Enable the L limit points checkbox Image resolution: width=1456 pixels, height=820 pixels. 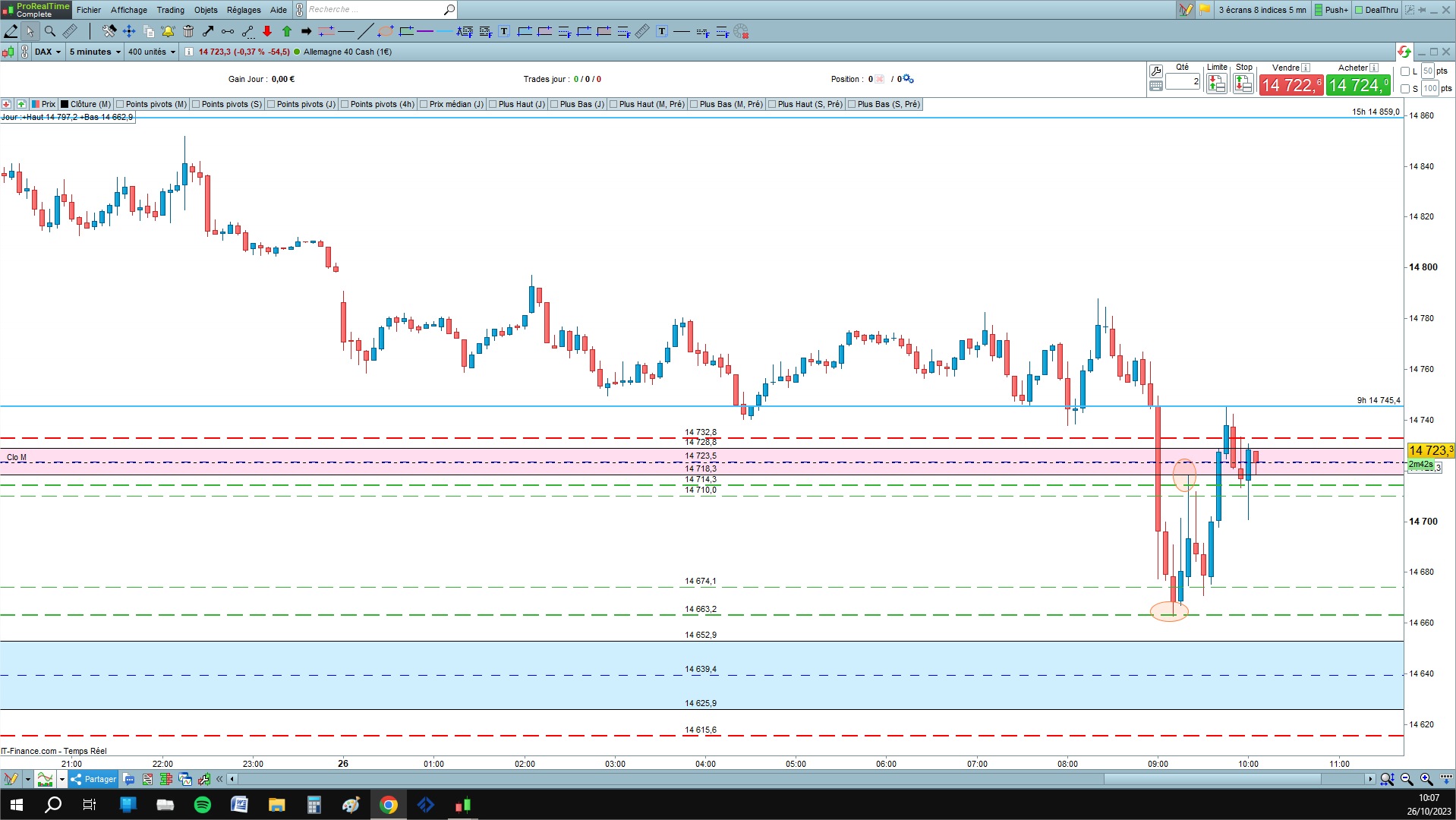[1405, 71]
